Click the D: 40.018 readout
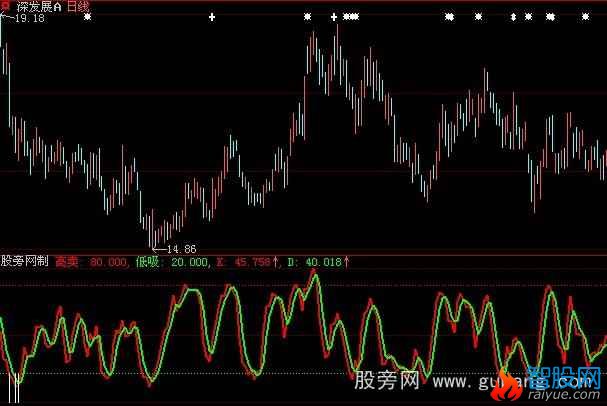Image resolution: width=607 pixels, height=406 pixels. (x=318, y=262)
